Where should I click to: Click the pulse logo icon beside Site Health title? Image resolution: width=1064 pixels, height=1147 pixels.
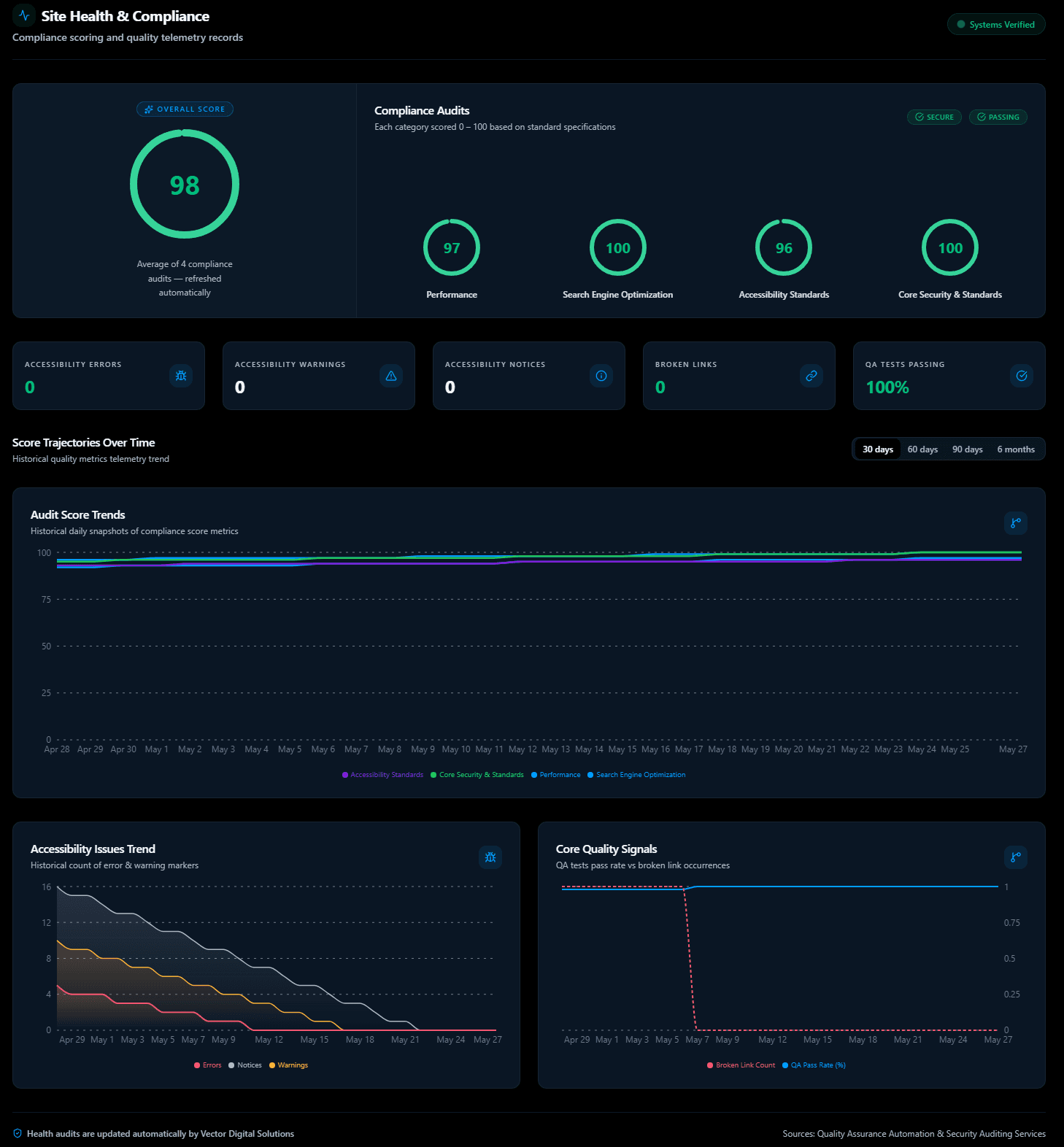coord(24,15)
